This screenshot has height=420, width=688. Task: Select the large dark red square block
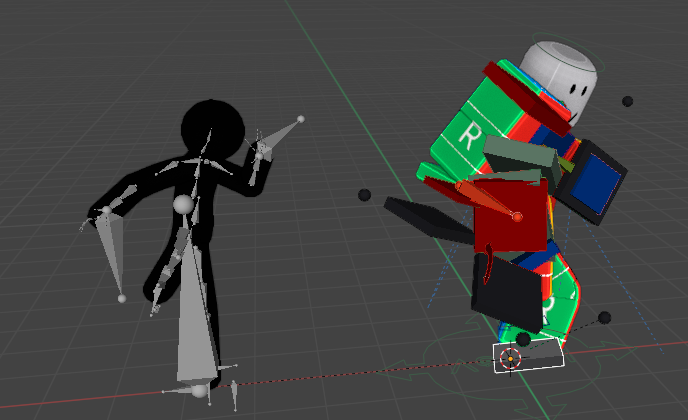(x=511, y=217)
